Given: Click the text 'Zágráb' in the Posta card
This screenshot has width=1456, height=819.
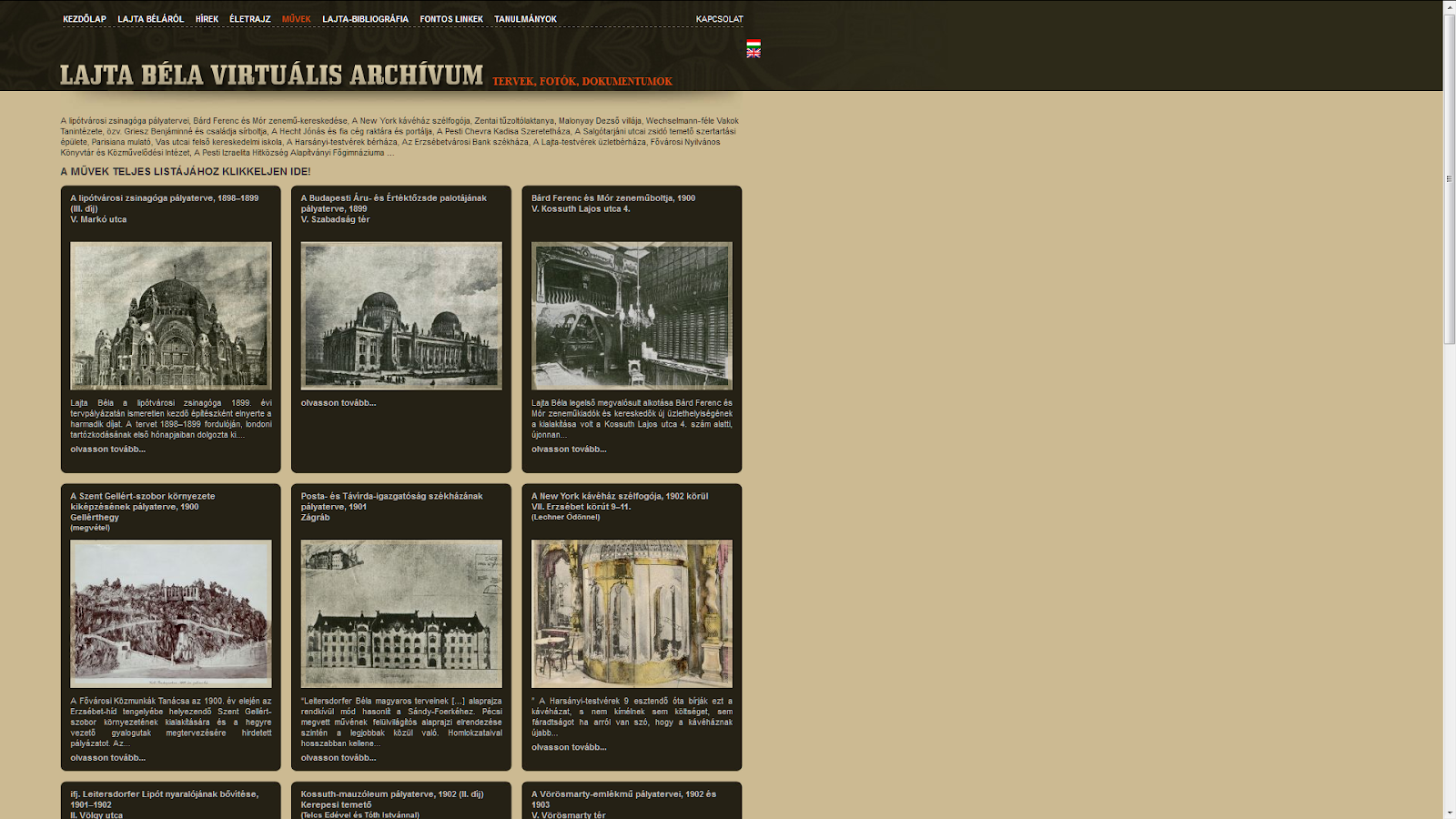Looking at the screenshot, I should pyautogui.click(x=315, y=517).
